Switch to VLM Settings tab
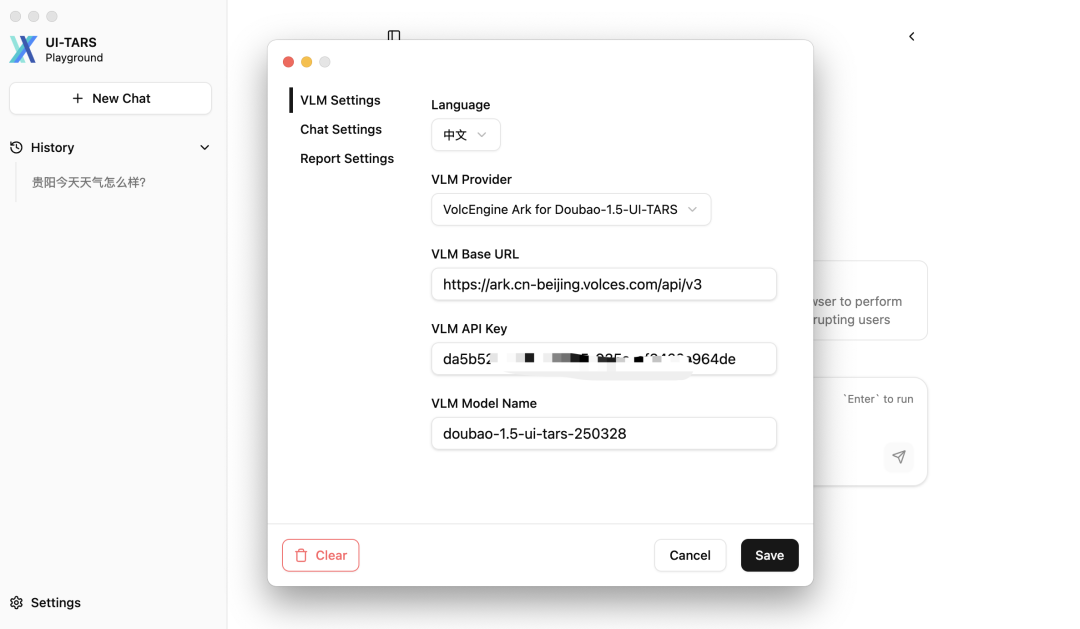 (x=340, y=101)
